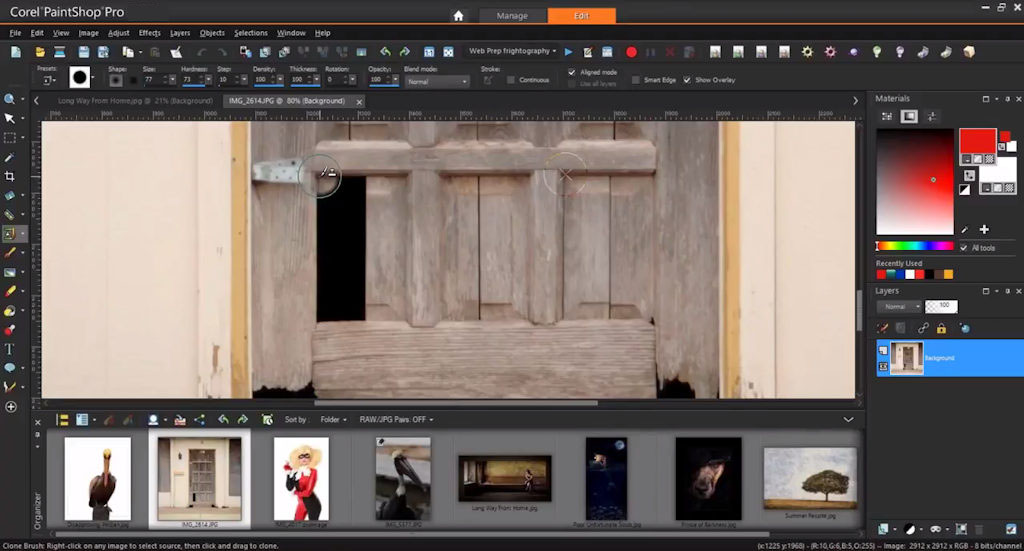Click the Lock transparency icon in Layers
This screenshot has height=551, width=1024.
[x=941, y=328]
